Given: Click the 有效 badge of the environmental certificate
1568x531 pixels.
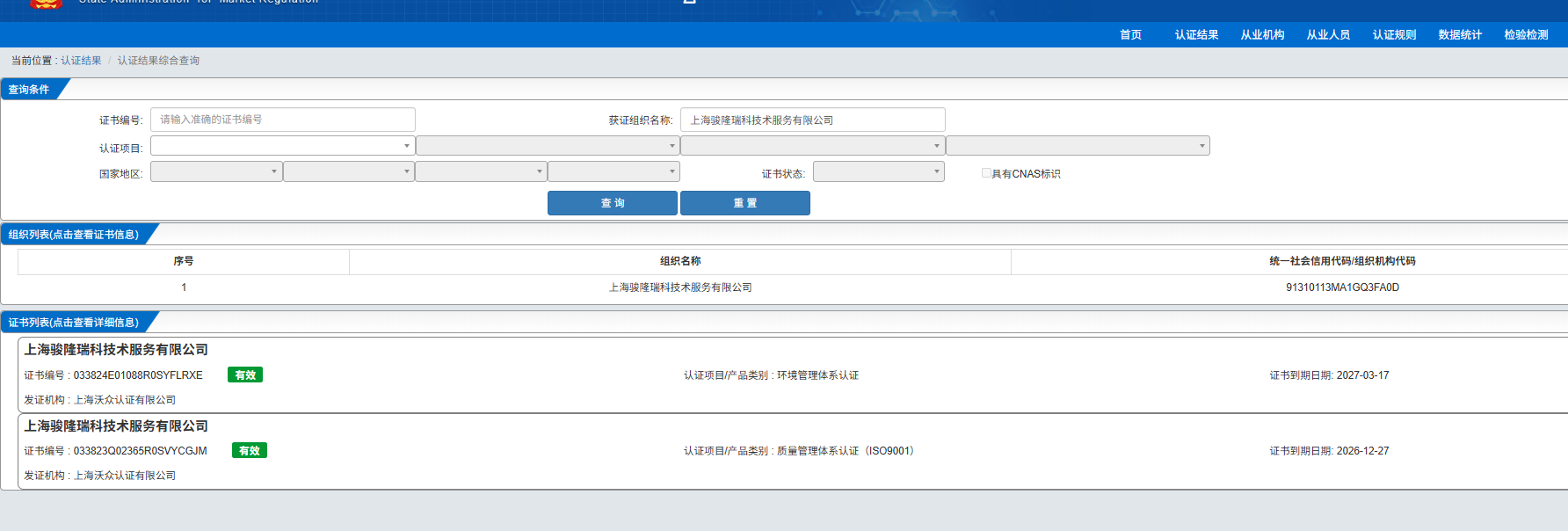Looking at the screenshot, I should pyautogui.click(x=245, y=375).
